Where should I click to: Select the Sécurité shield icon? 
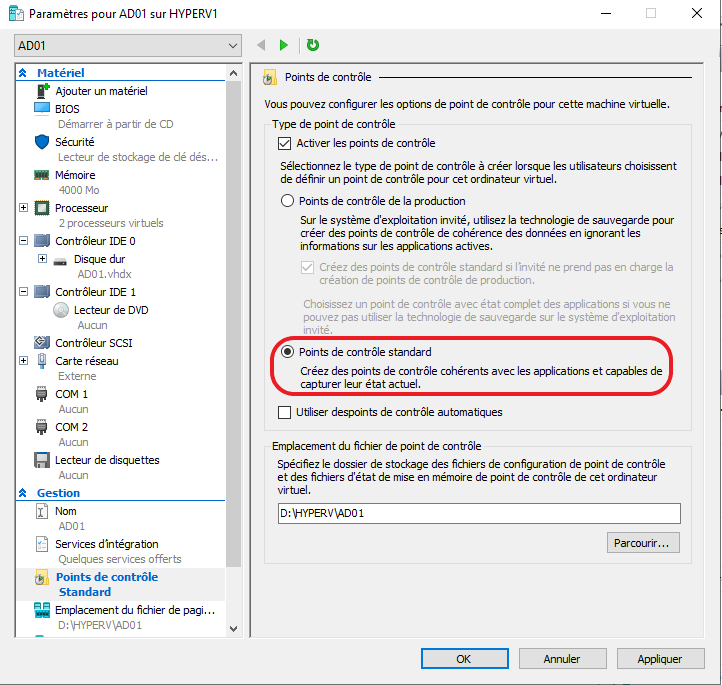click(42, 142)
